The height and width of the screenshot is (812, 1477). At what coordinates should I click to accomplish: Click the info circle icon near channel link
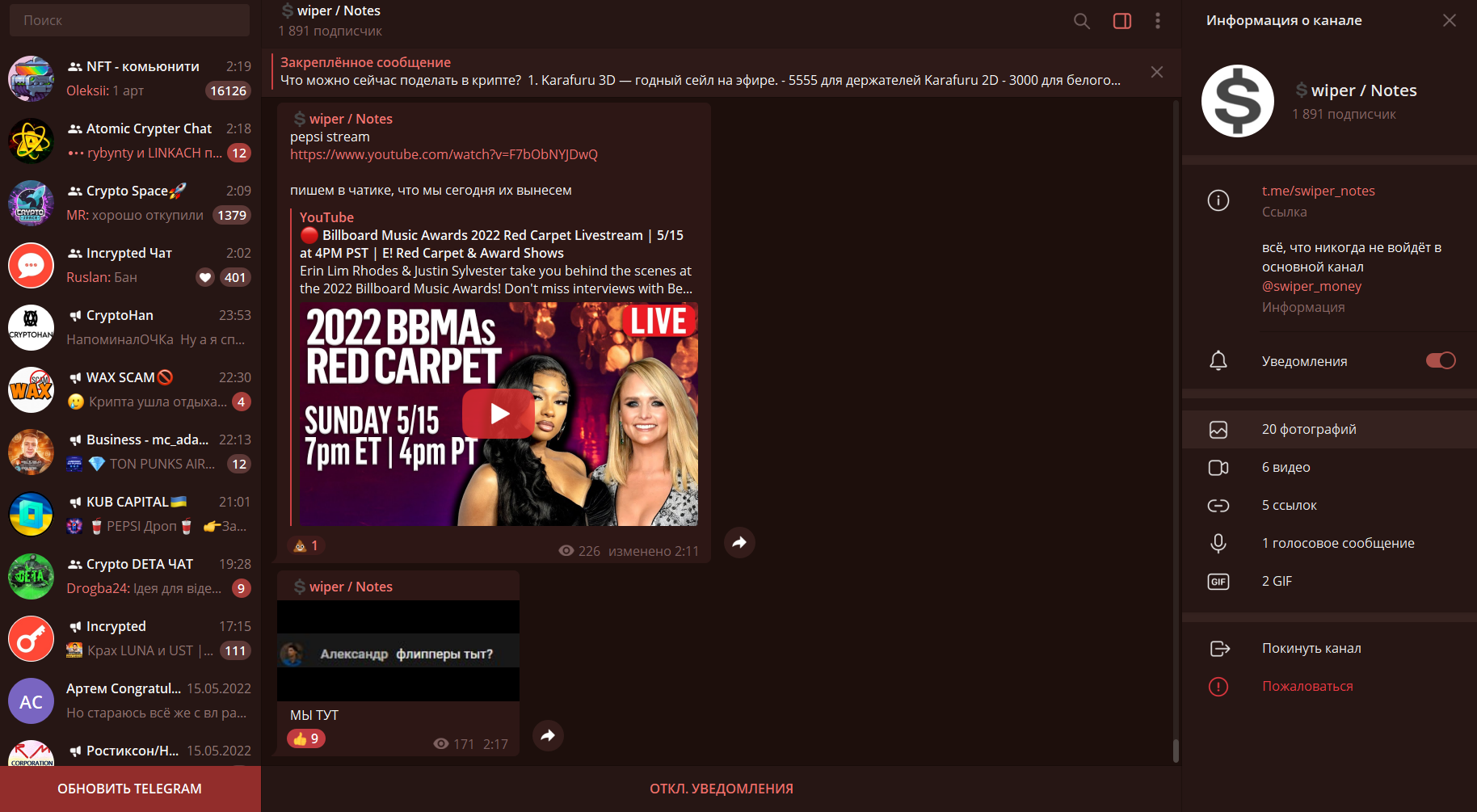point(1218,200)
